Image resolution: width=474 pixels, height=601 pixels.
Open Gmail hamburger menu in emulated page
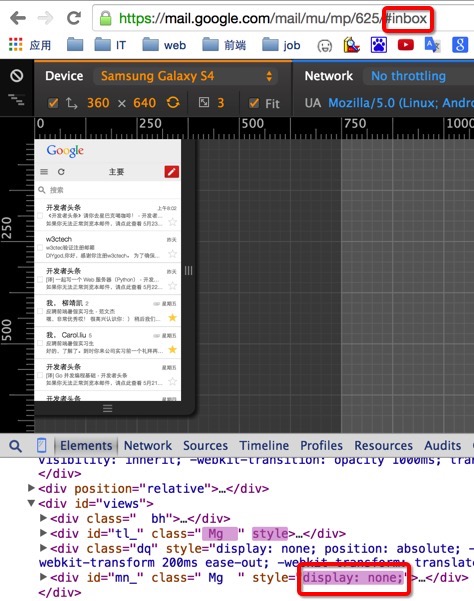pyautogui.click(x=44, y=172)
